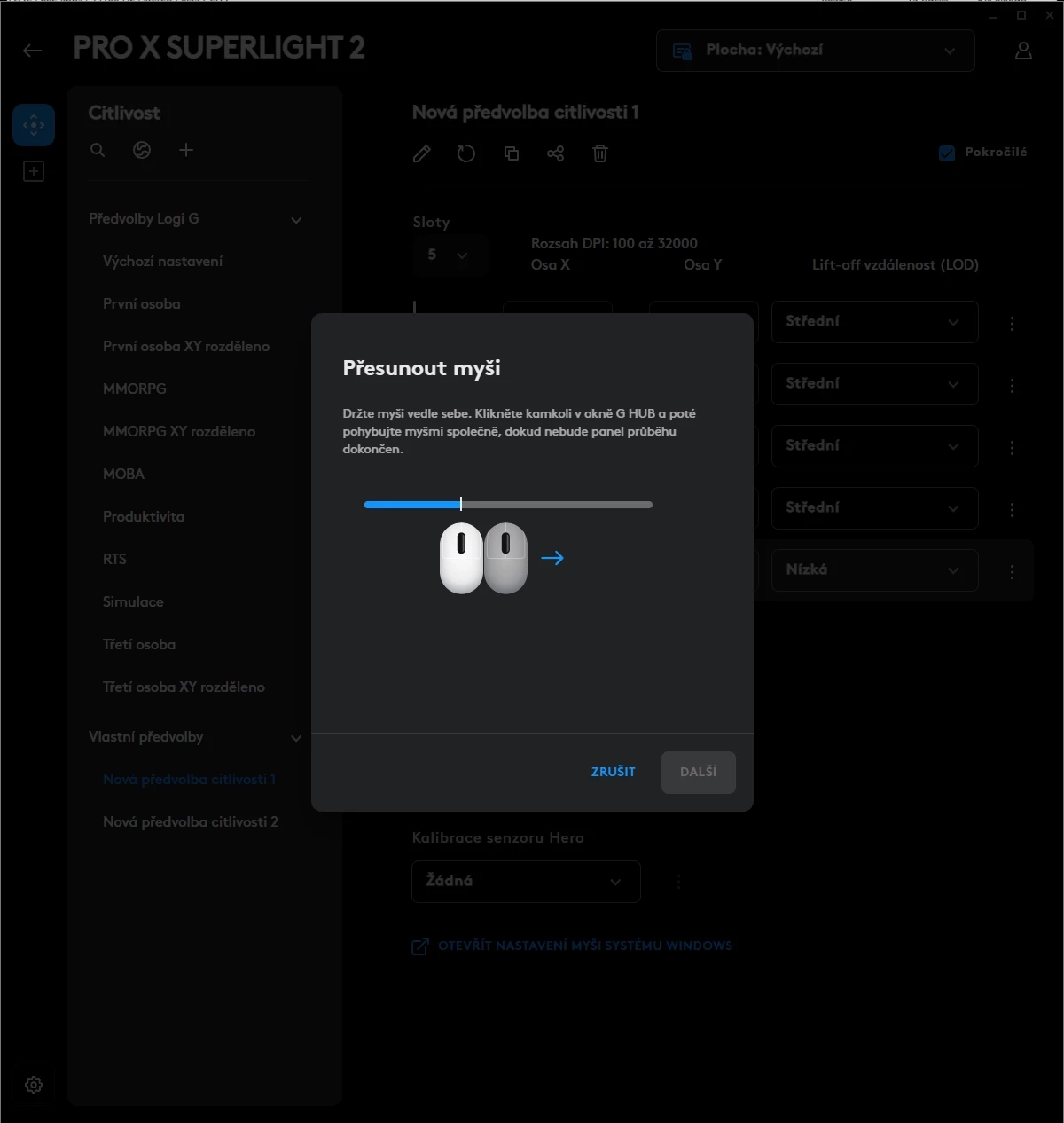Click the calibration progress bar
The height and width of the screenshot is (1123, 1064).
point(508,505)
